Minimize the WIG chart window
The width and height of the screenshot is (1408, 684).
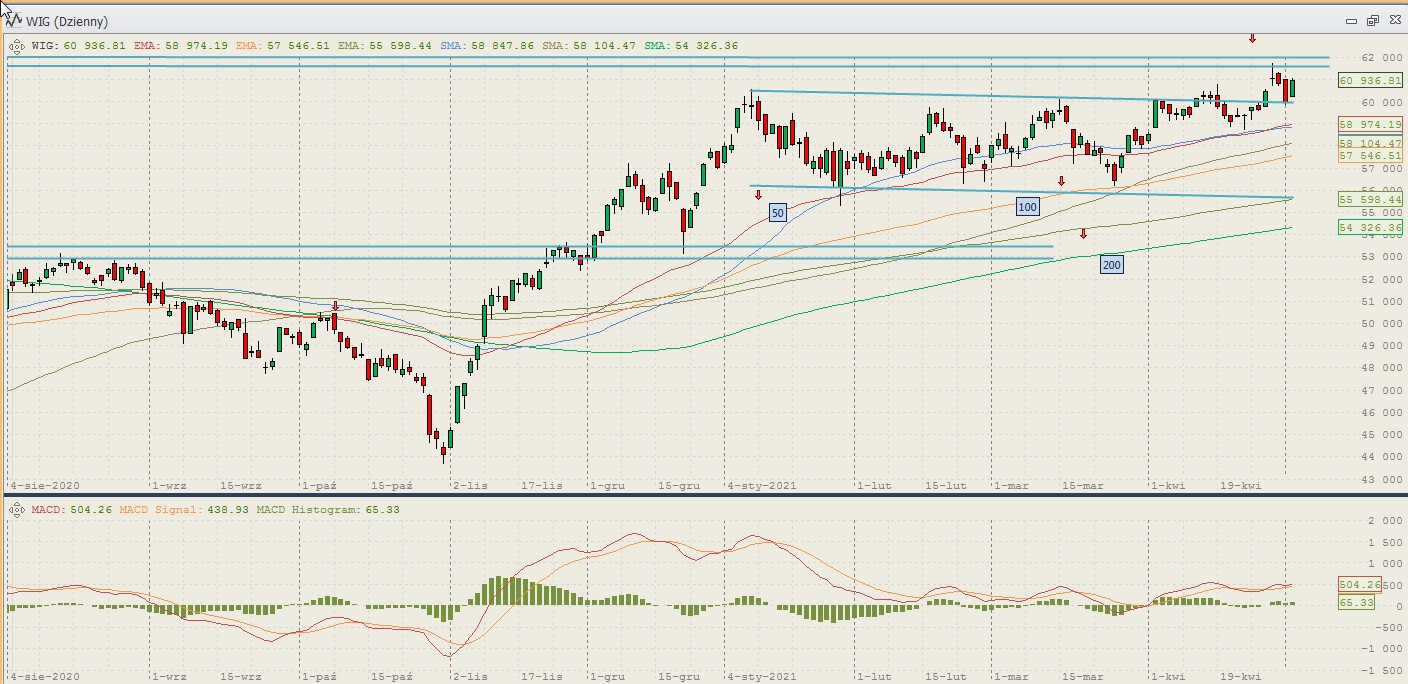pos(1352,21)
